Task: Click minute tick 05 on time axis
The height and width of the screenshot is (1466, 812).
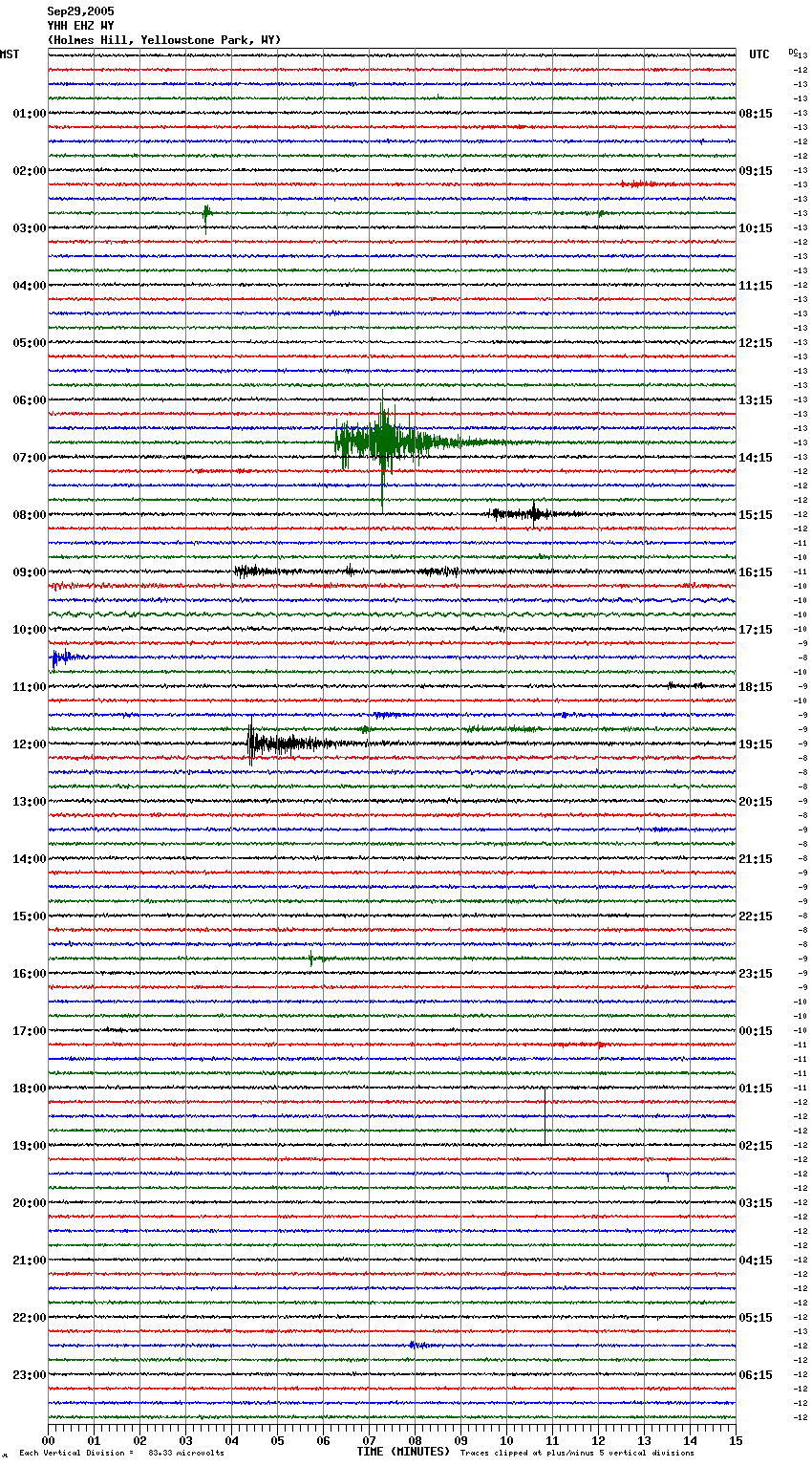Action: pyautogui.click(x=277, y=1441)
